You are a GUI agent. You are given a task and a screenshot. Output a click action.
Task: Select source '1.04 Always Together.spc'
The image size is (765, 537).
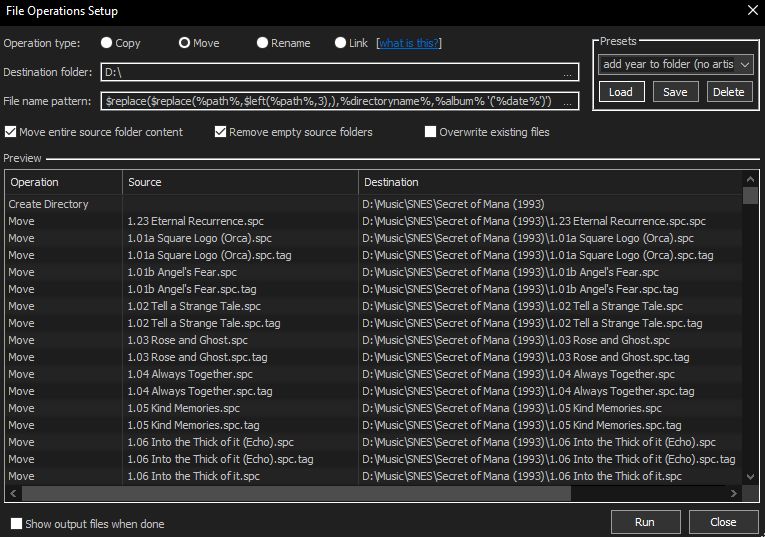[x=190, y=375]
